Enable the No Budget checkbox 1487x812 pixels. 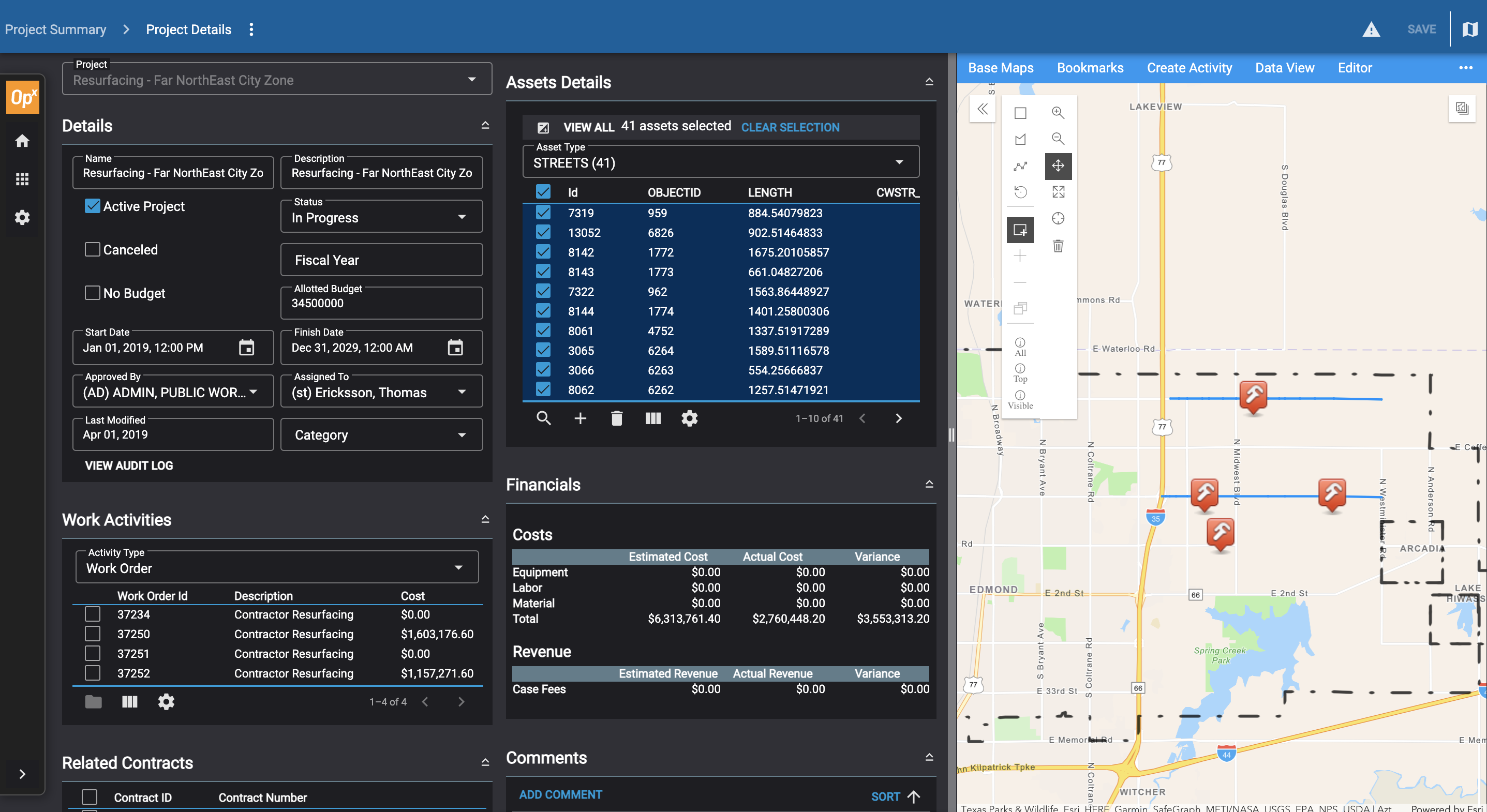(93, 293)
